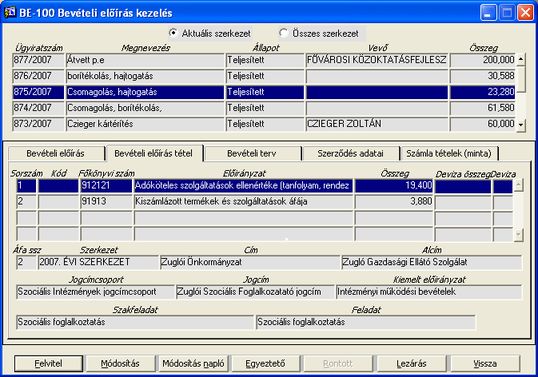Click the Cím field 'Zuglói Önkormányzat'
Image resolution: width=538 pixels, height=377 pixels.
click(250, 262)
